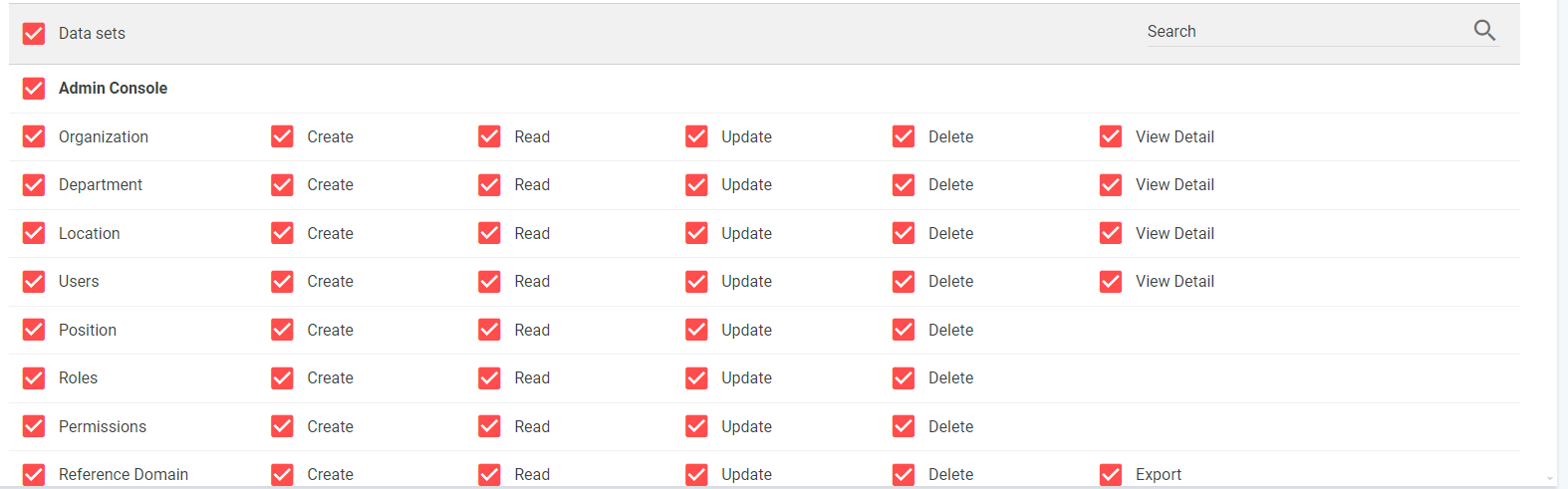Uncheck View Detail for Department
Screen dimensions: 1568x489
click(1111, 185)
